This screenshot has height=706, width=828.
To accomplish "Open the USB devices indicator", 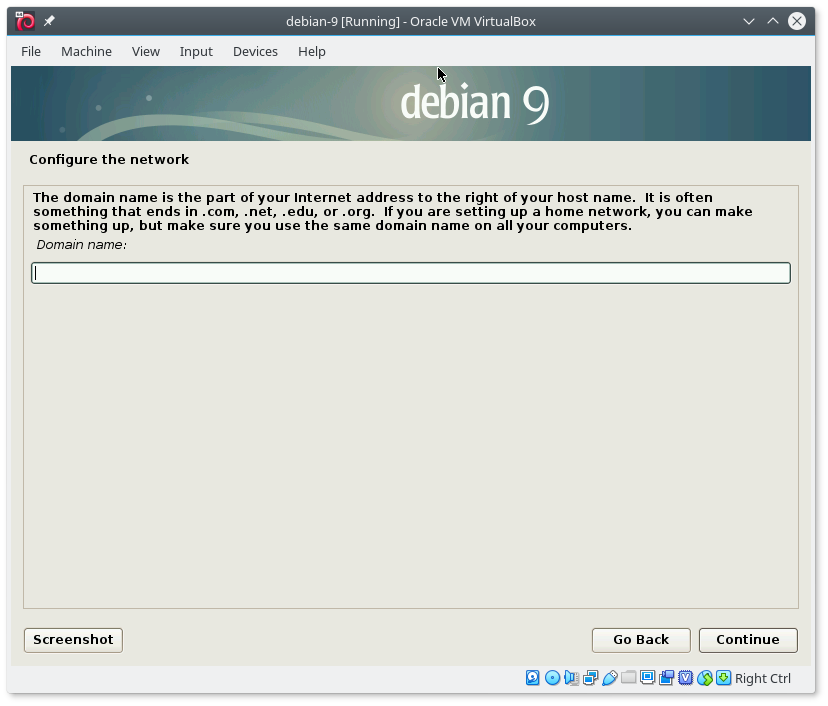I will click(609, 678).
